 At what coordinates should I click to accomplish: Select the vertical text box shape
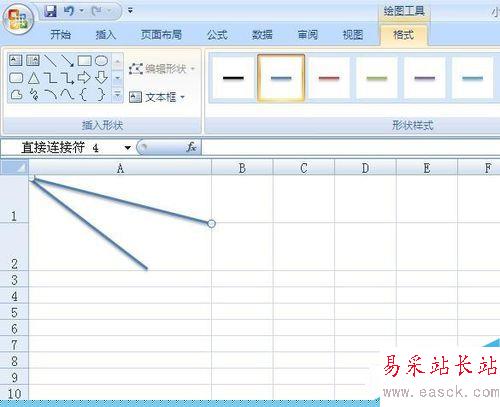33,61
